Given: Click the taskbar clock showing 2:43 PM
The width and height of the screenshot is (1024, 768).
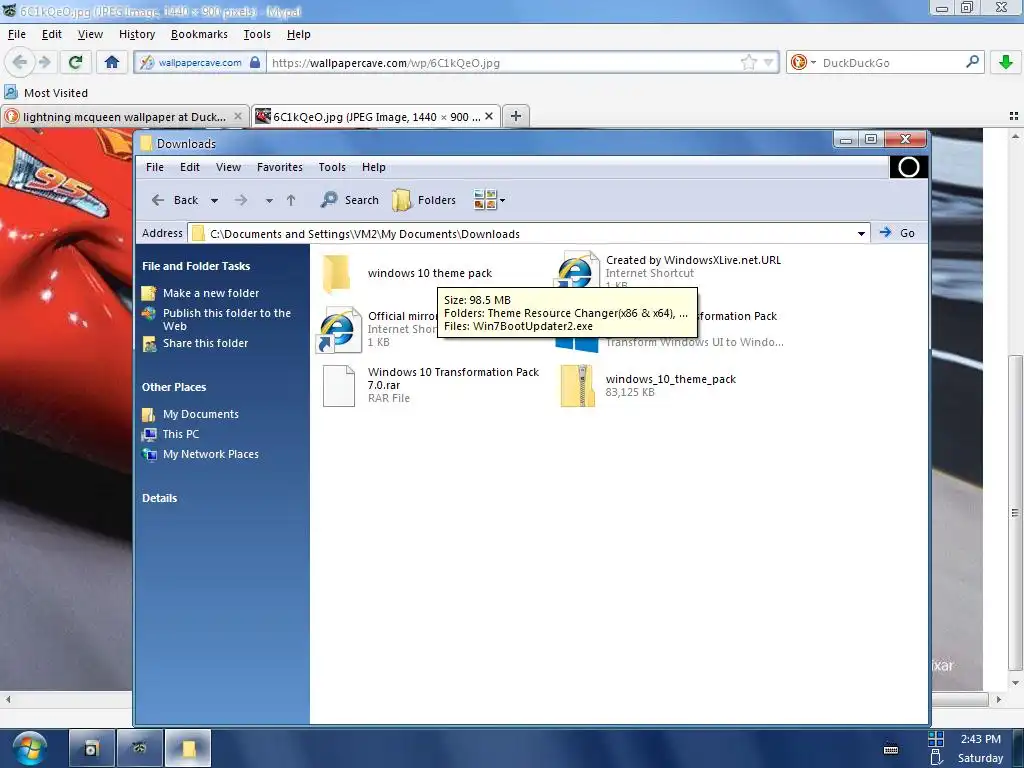Looking at the screenshot, I should 980,739.
